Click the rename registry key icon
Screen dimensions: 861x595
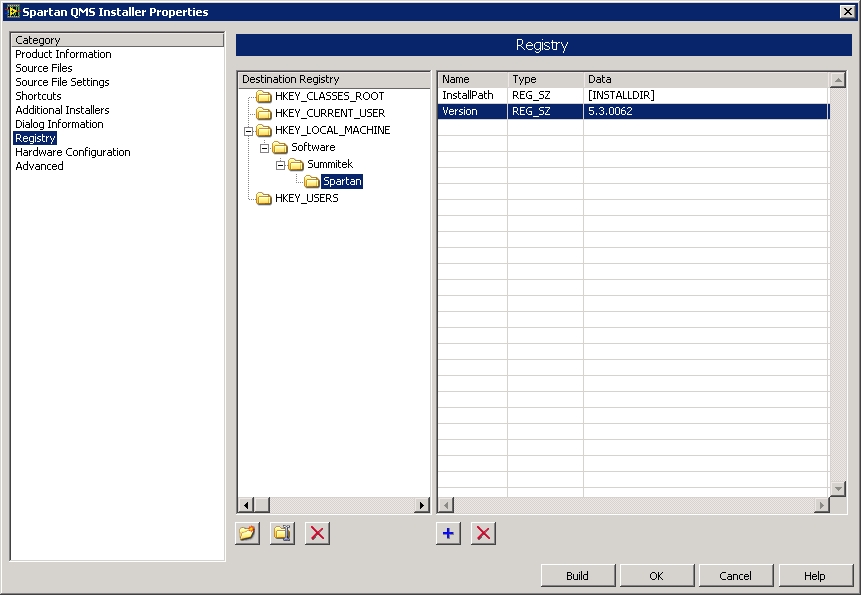coord(282,533)
